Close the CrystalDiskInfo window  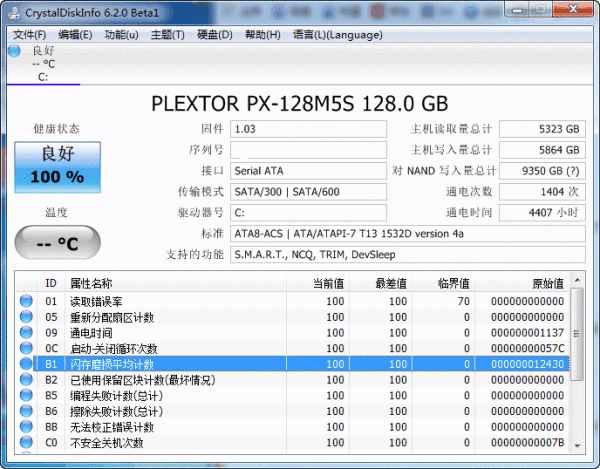pyautogui.click(x=572, y=9)
